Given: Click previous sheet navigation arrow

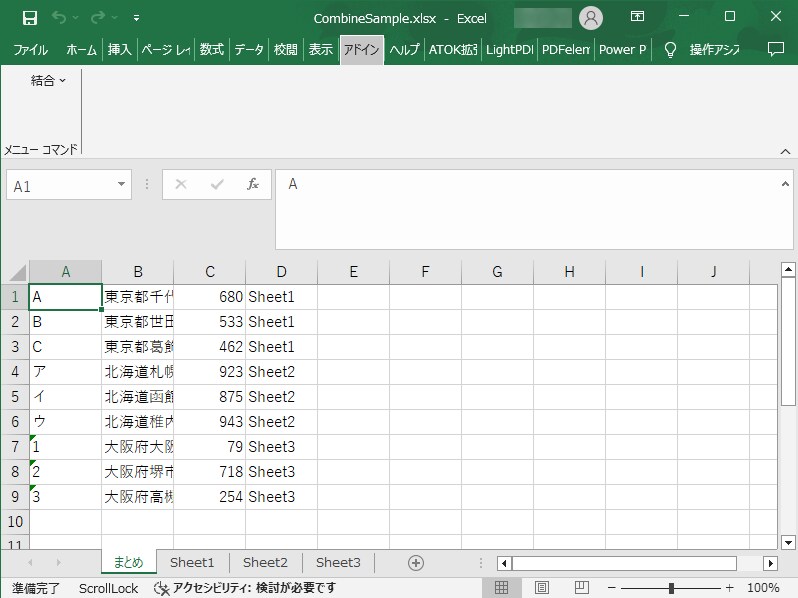Looking at the screenshot, I should pos(31,562).
